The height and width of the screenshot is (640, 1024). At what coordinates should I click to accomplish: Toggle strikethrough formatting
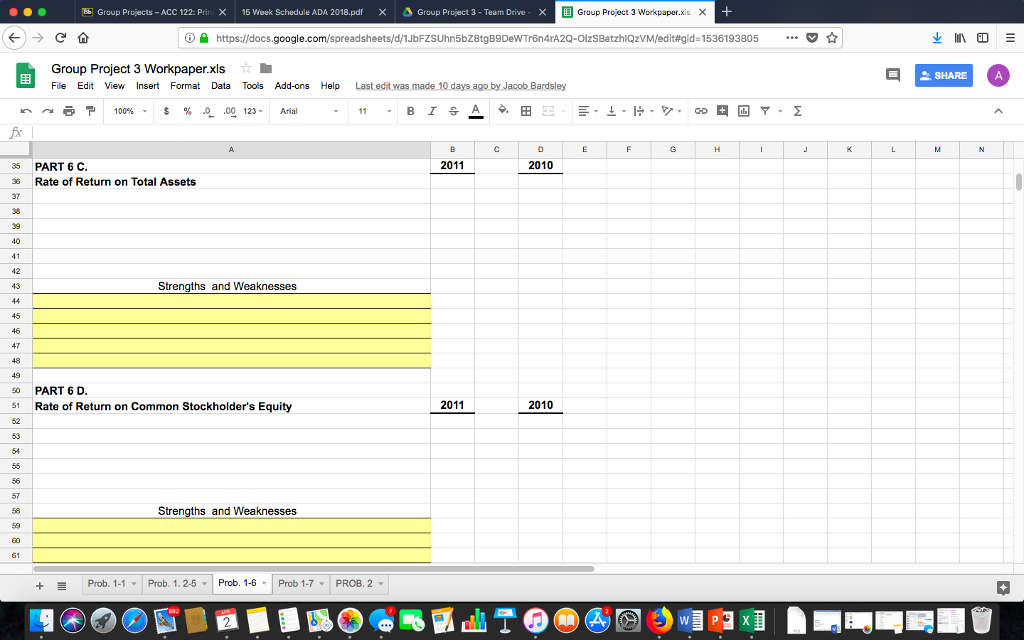tap(453, 111)
